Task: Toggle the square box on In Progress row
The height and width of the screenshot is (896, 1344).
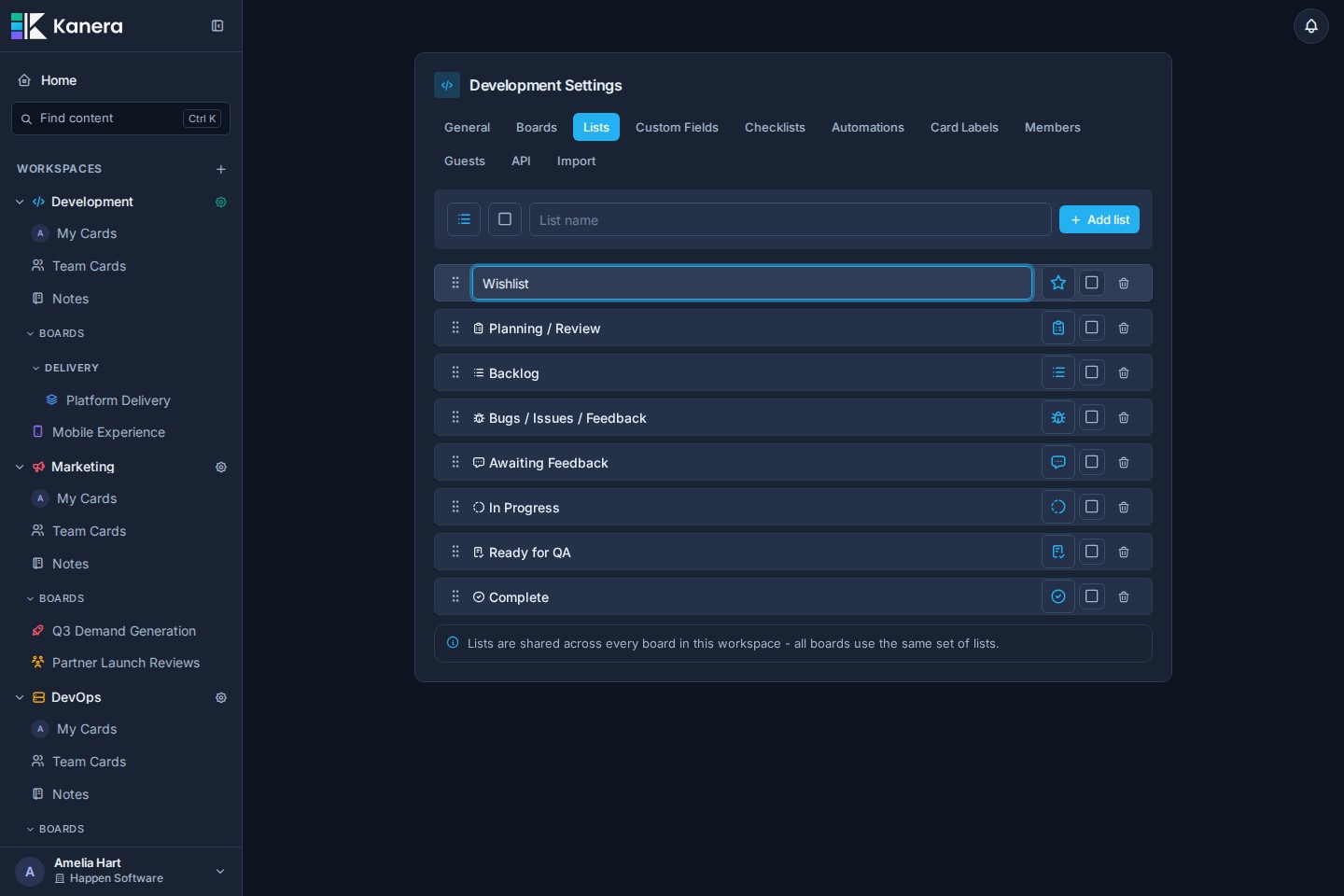Action: [1091, 507]
